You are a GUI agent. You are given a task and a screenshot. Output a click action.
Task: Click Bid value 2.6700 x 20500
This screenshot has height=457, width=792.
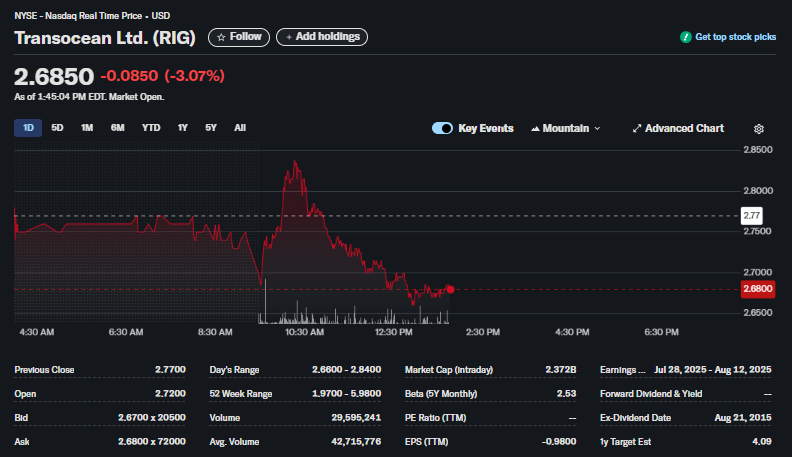[x=152, y=418]
